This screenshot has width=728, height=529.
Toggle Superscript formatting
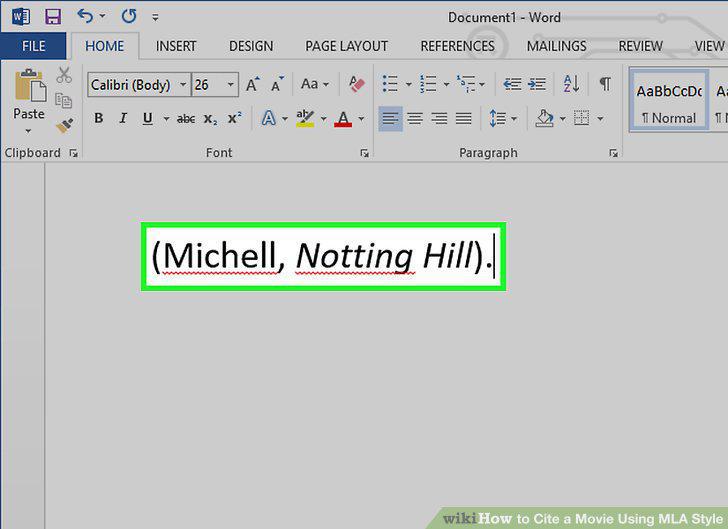point(234,118)
